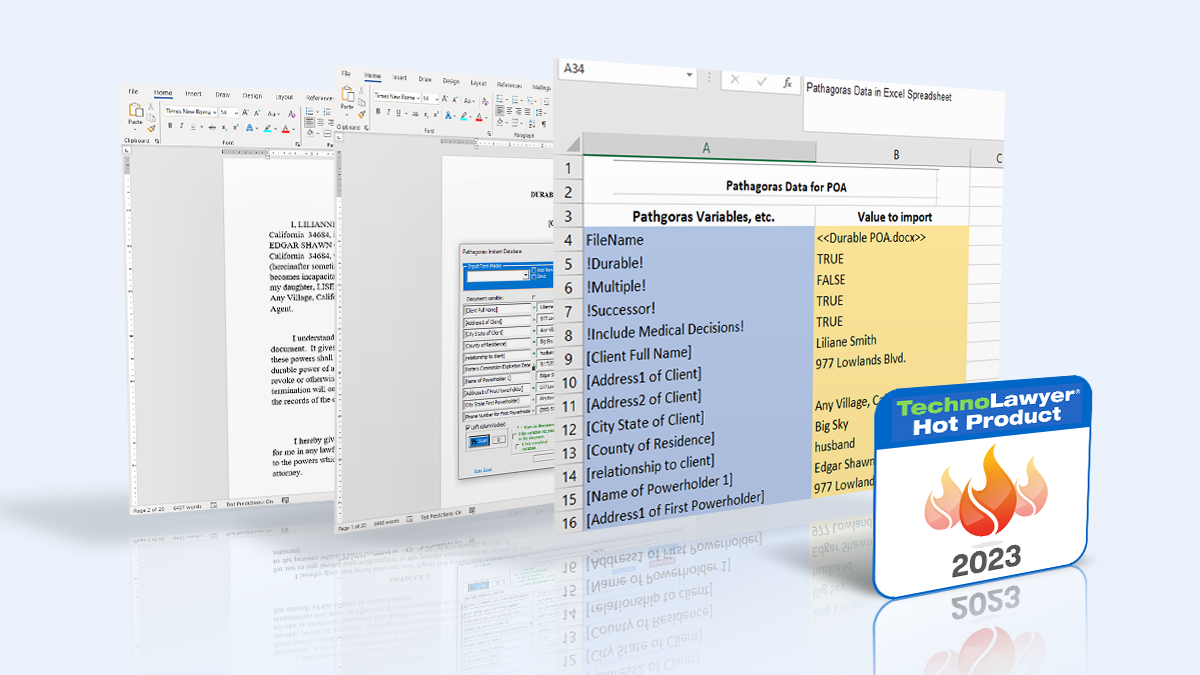Open Text Effects in the leftmost Word window
This screenshot has height=675, width=1200.
(249, 128)
